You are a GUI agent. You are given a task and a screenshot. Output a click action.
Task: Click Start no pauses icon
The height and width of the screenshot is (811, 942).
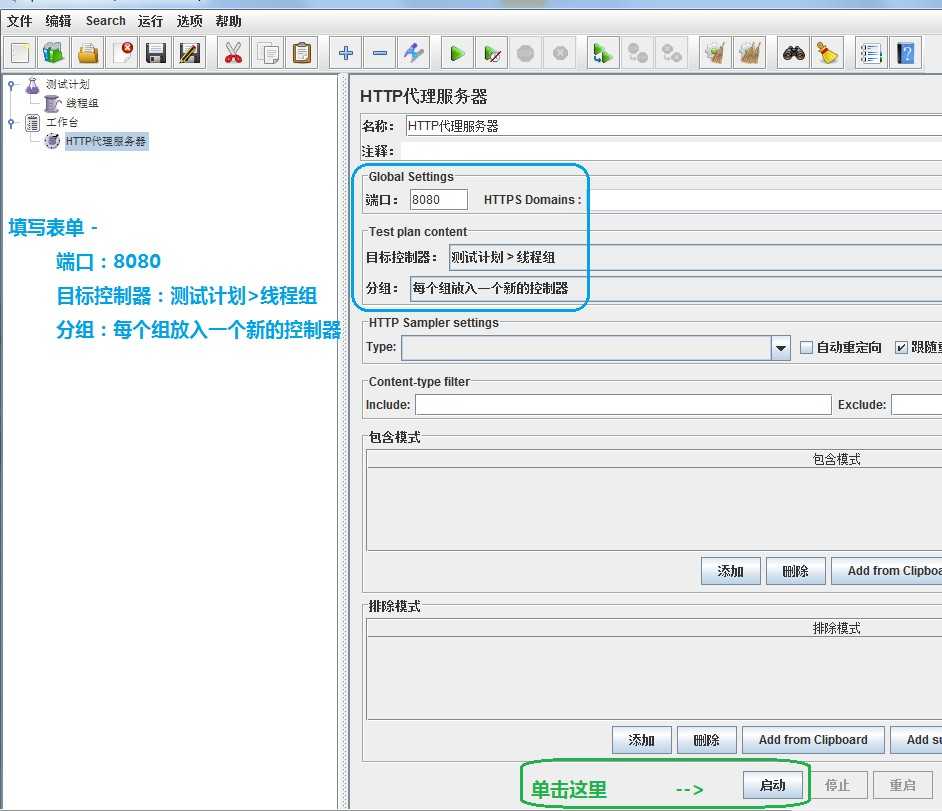[491, 53]
